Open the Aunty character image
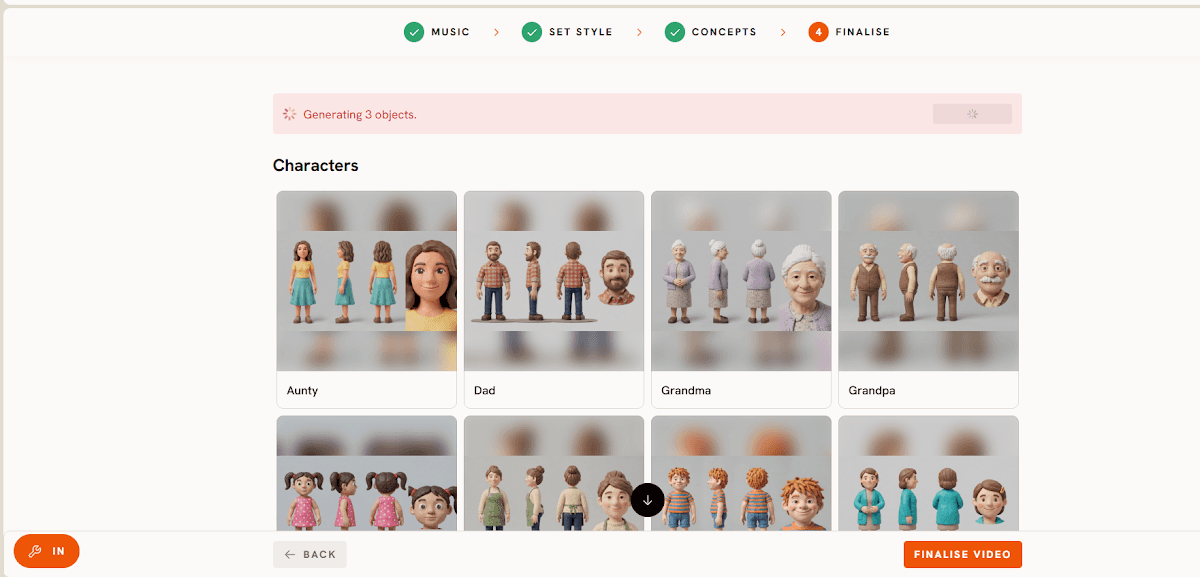Screen dimensions: 1200x577 (367, 281)
